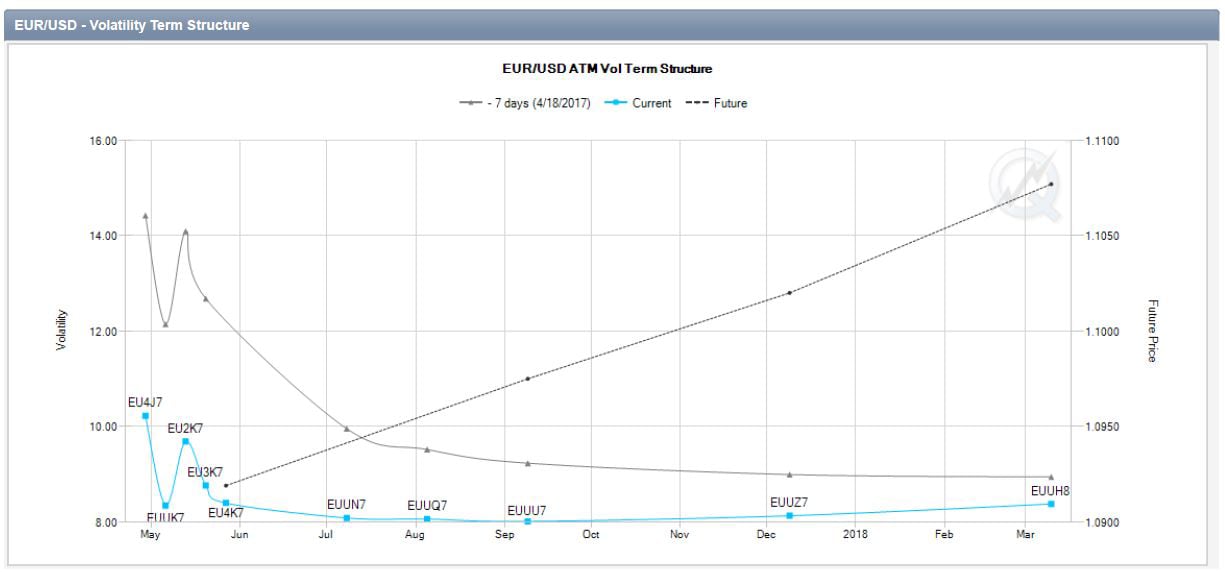Viewport: 1225px width, 572px height.
Task: Select the EU4K7 data point
Action: pyautogui.click(x=226, y=503)
